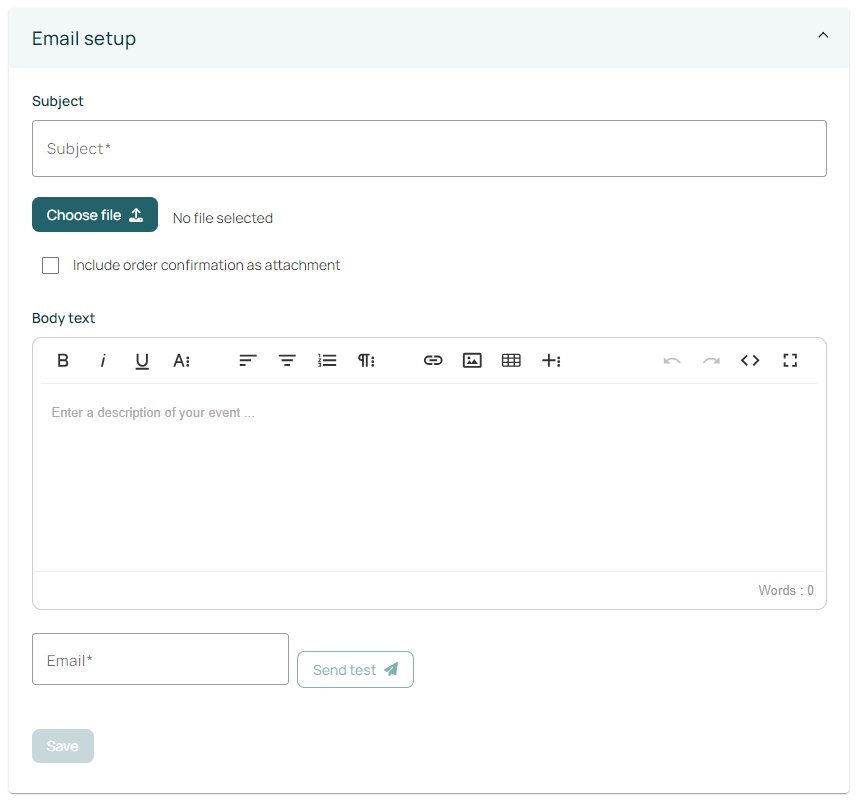Insert an ordered list in the editor
Screen dimensions: 856x800
[x=327, y=361]
